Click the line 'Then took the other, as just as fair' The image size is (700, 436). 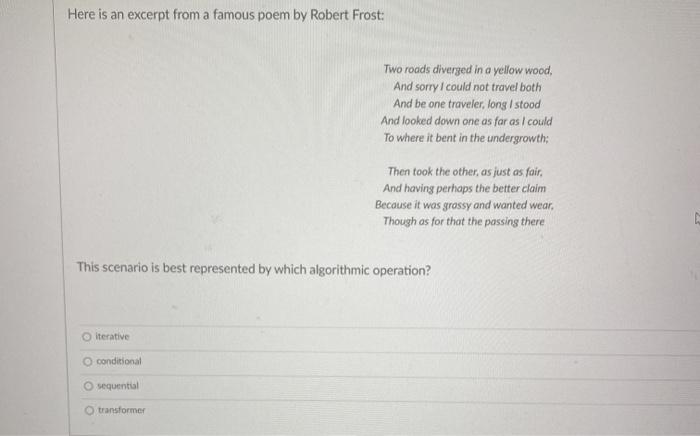pos(465,172)
